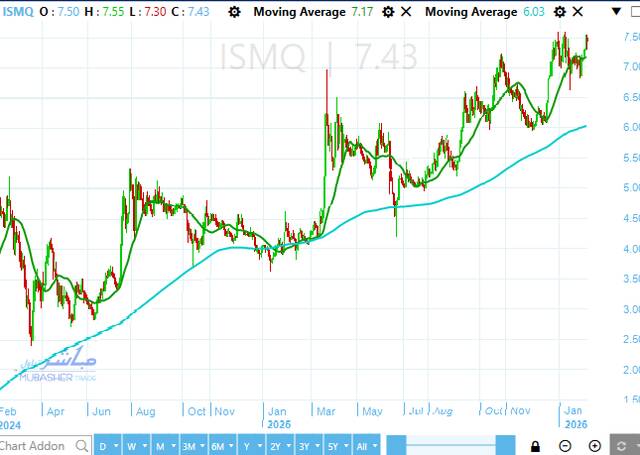This screenshot has height=455, width=640.
Task: Pick the 2Y time range
Action: [277, 446]
